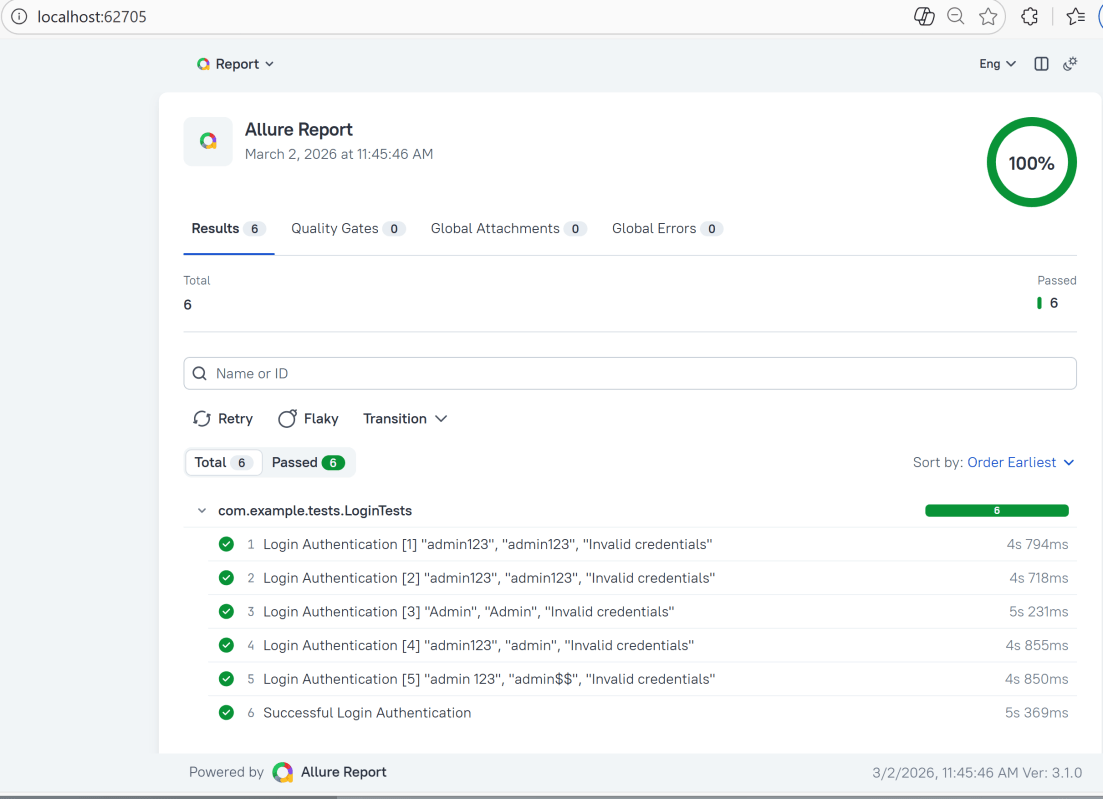The image size is (1103, 799).
Task: Open Login Authentication [3] test result
Action: (468, 612)
